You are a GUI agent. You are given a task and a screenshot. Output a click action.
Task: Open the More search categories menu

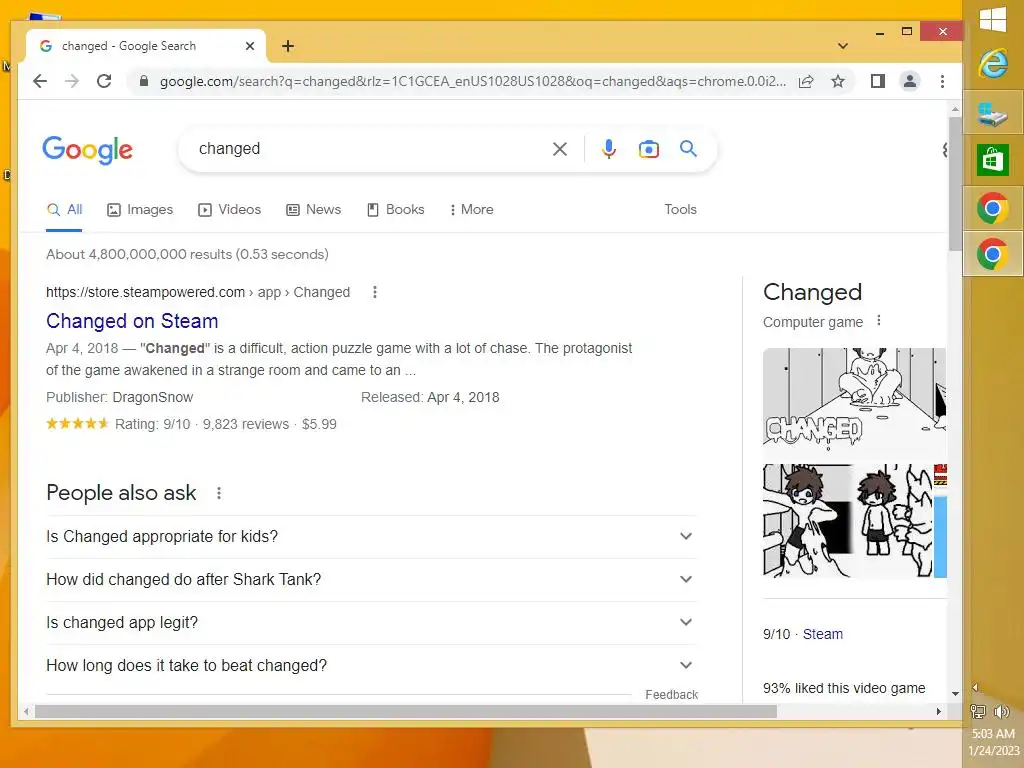pyautogui.click(x=472, y=210)
